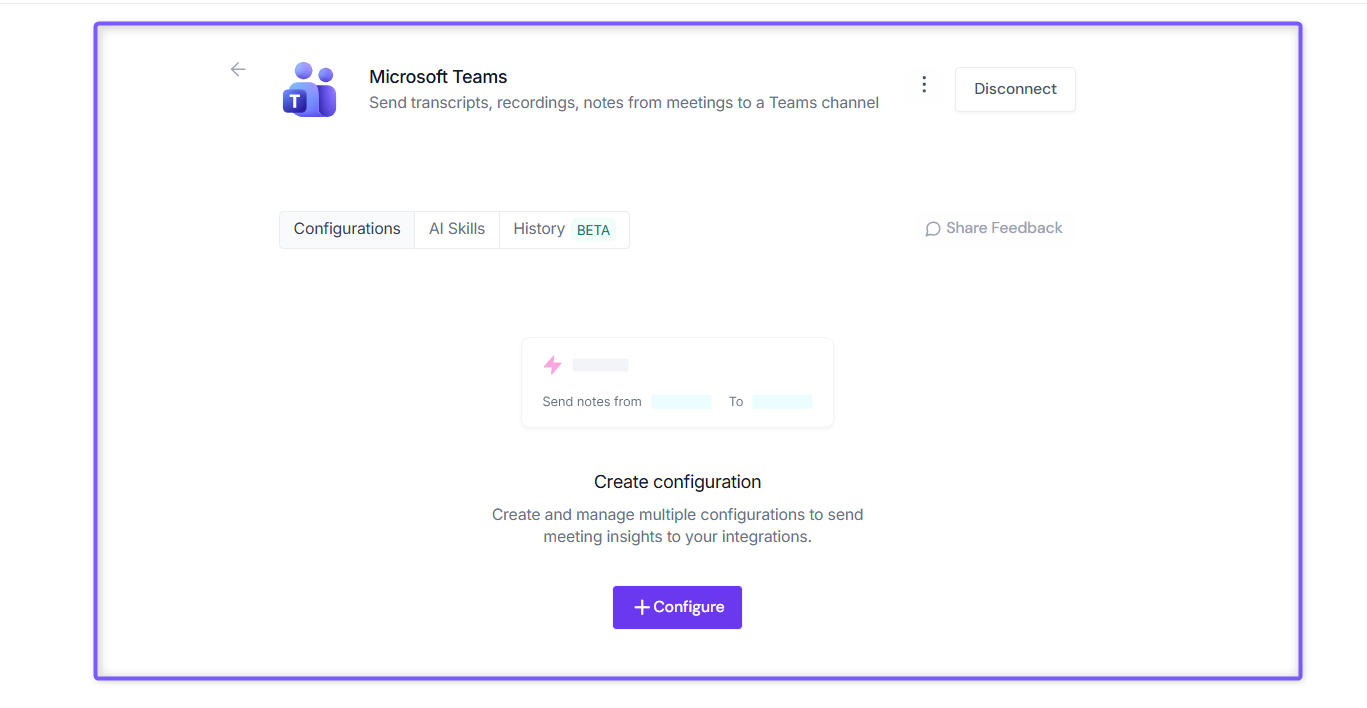The image size is (1367, 708).
Task: Click the Disconnect button
Action: 1015,89
